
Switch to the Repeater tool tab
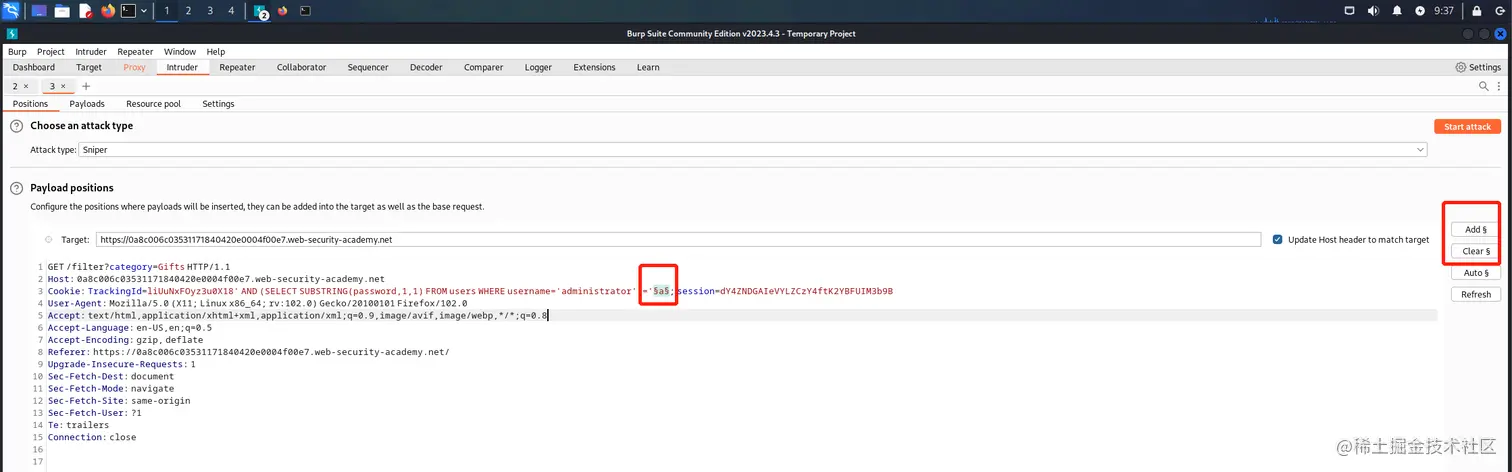point(237,67)
